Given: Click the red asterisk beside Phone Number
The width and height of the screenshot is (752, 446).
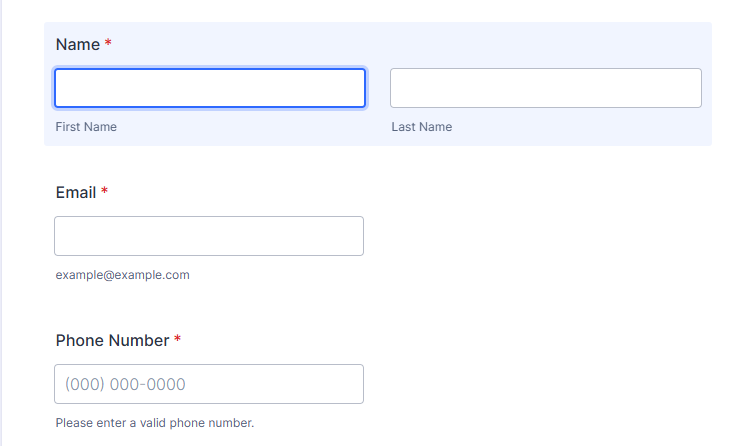Looking at the screenshot, I should (x=177, y=341).
